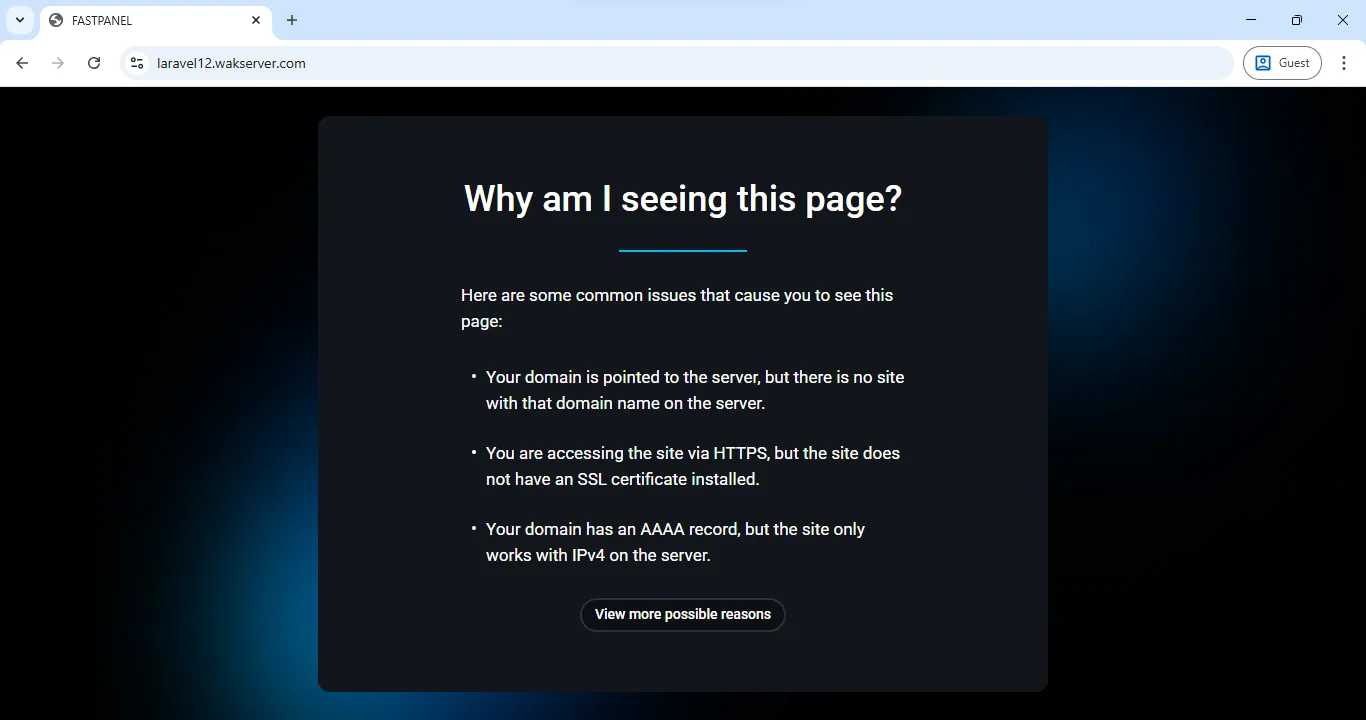Click the FASTPANEL tab favicon
The width and height of the screenshot is (1366, 720).
[57, 20]
